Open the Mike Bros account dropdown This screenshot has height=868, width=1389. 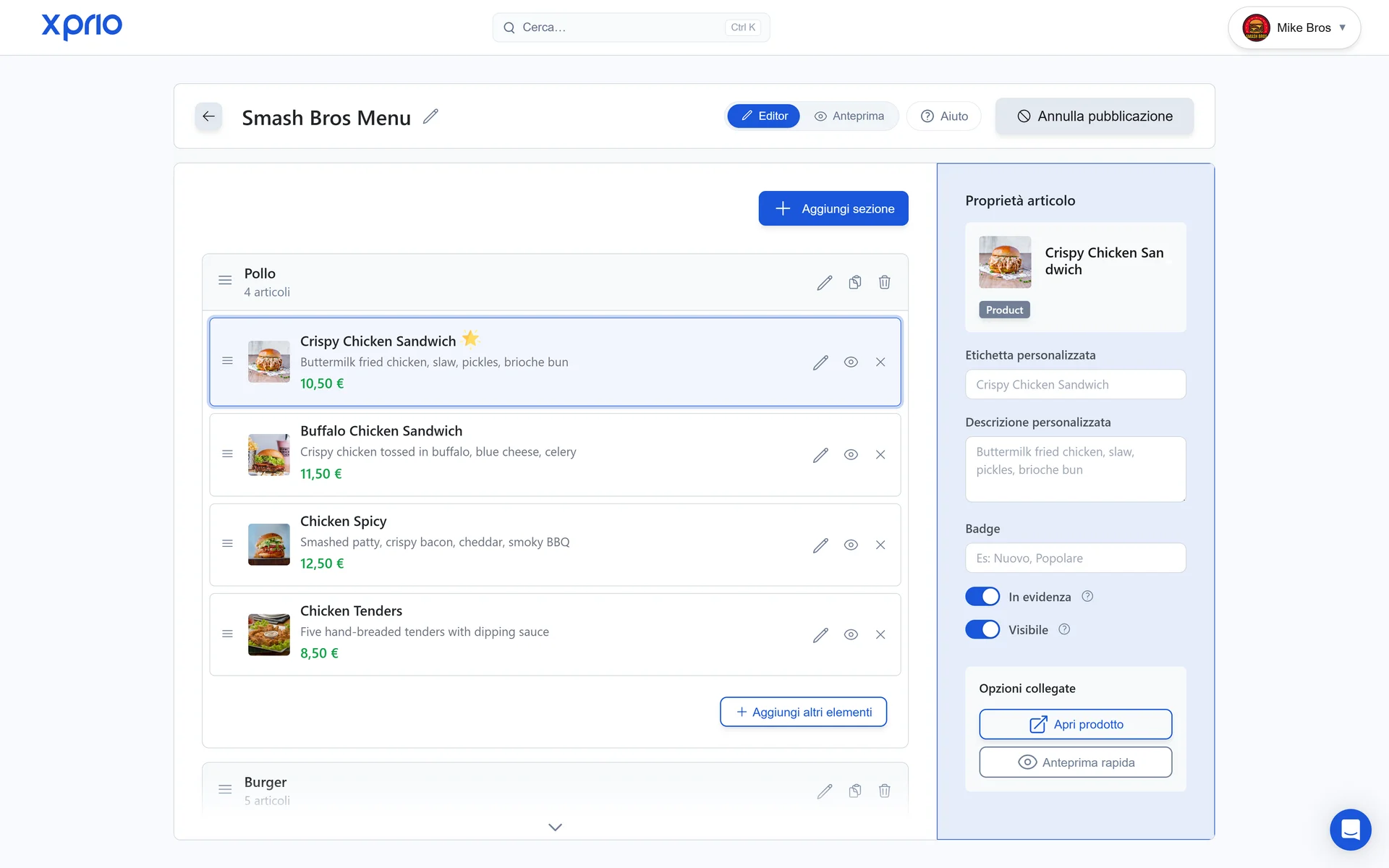[x=1294, y=27]
